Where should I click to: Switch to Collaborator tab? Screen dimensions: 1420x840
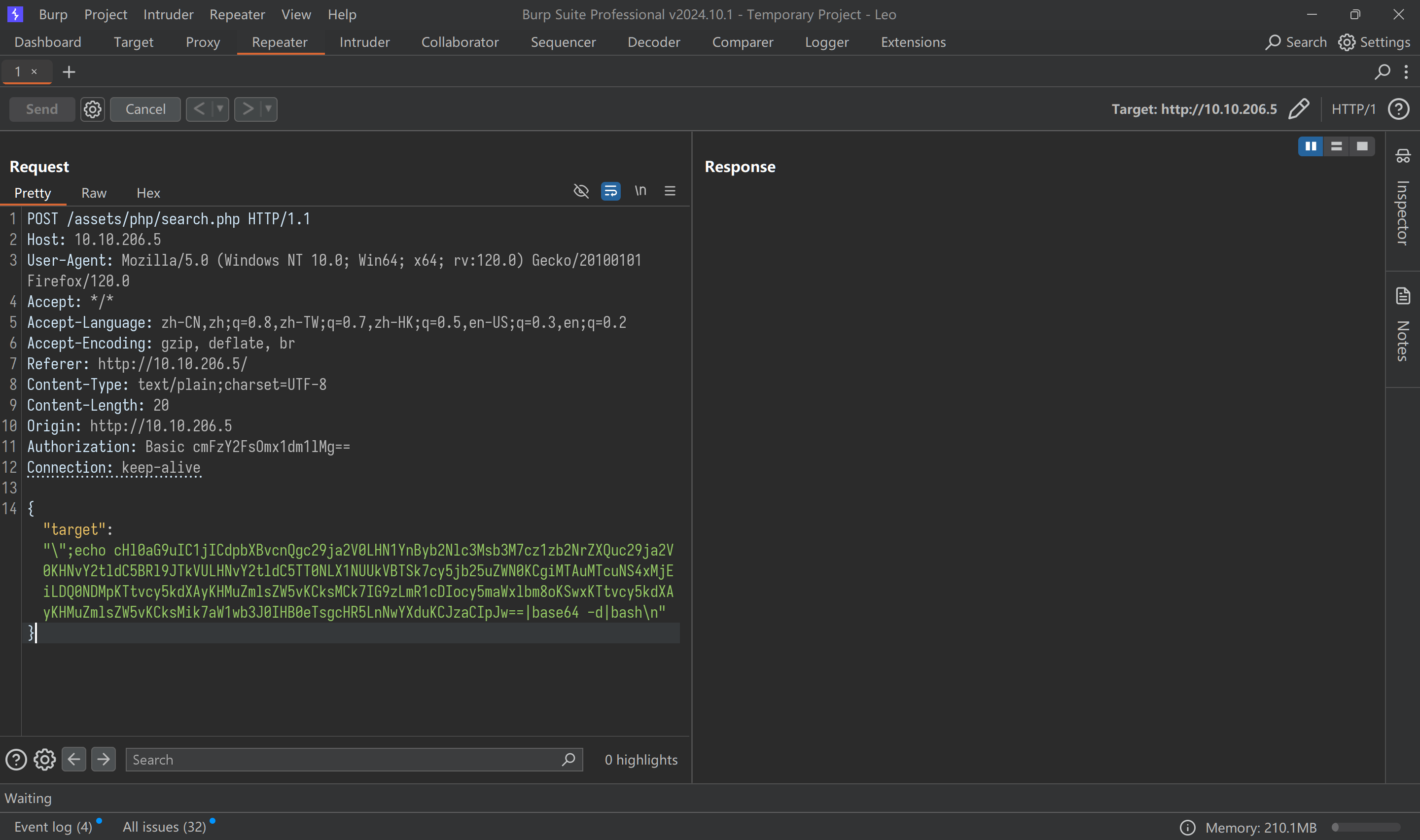tap(460, 42)
